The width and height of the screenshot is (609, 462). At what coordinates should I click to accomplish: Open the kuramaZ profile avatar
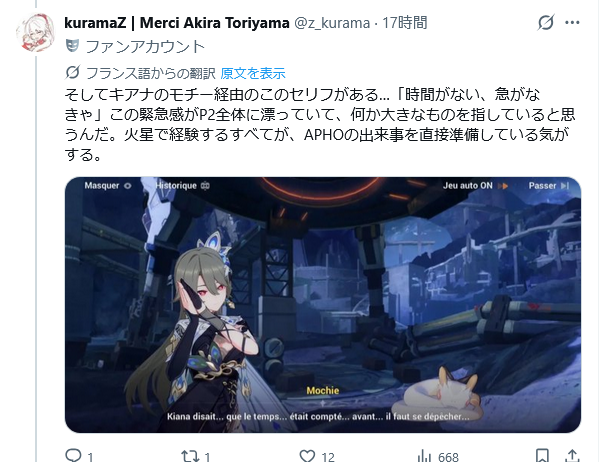[35, 33]
